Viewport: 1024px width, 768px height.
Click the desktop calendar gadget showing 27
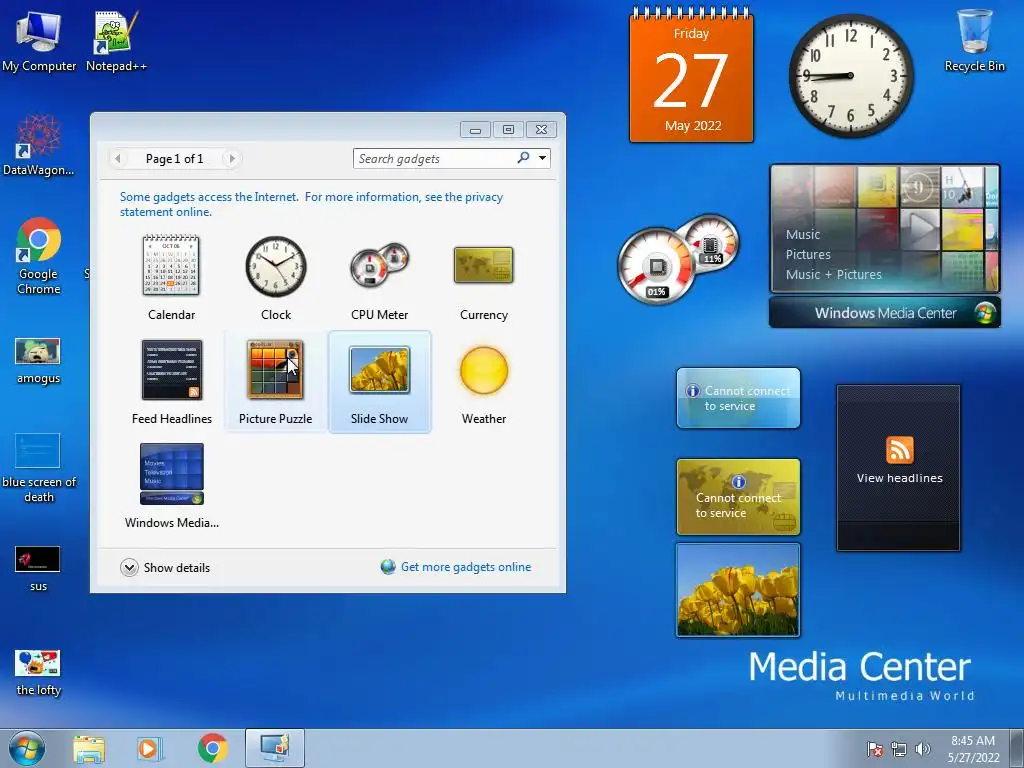point(691,76)
